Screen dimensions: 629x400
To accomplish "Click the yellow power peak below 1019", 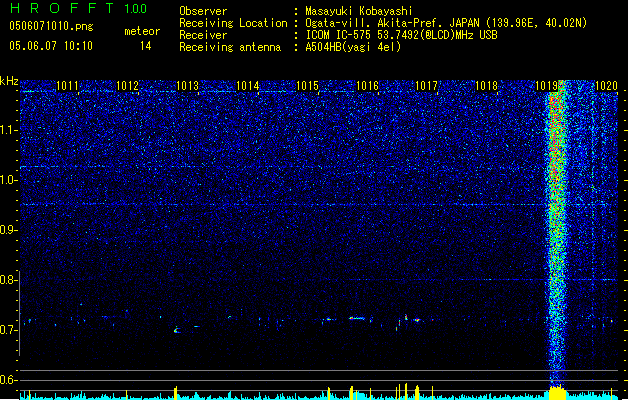I will coord(557,392).
